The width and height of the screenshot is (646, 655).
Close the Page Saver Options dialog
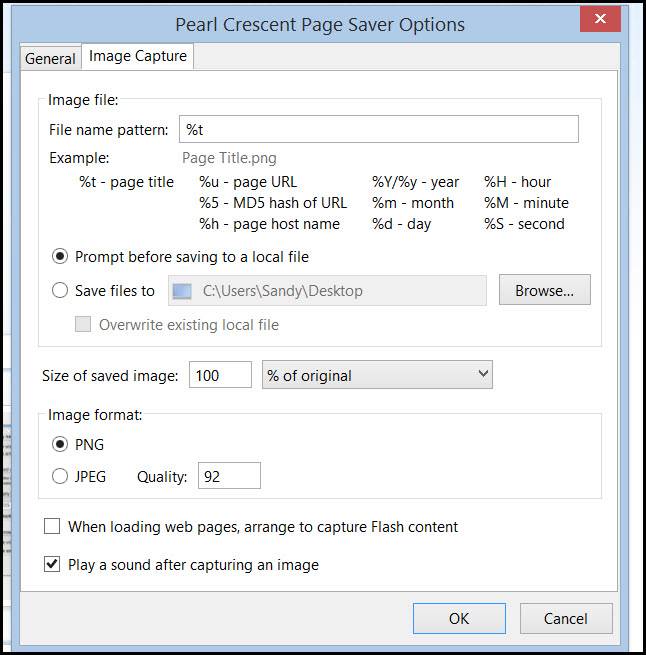[600, 21]
